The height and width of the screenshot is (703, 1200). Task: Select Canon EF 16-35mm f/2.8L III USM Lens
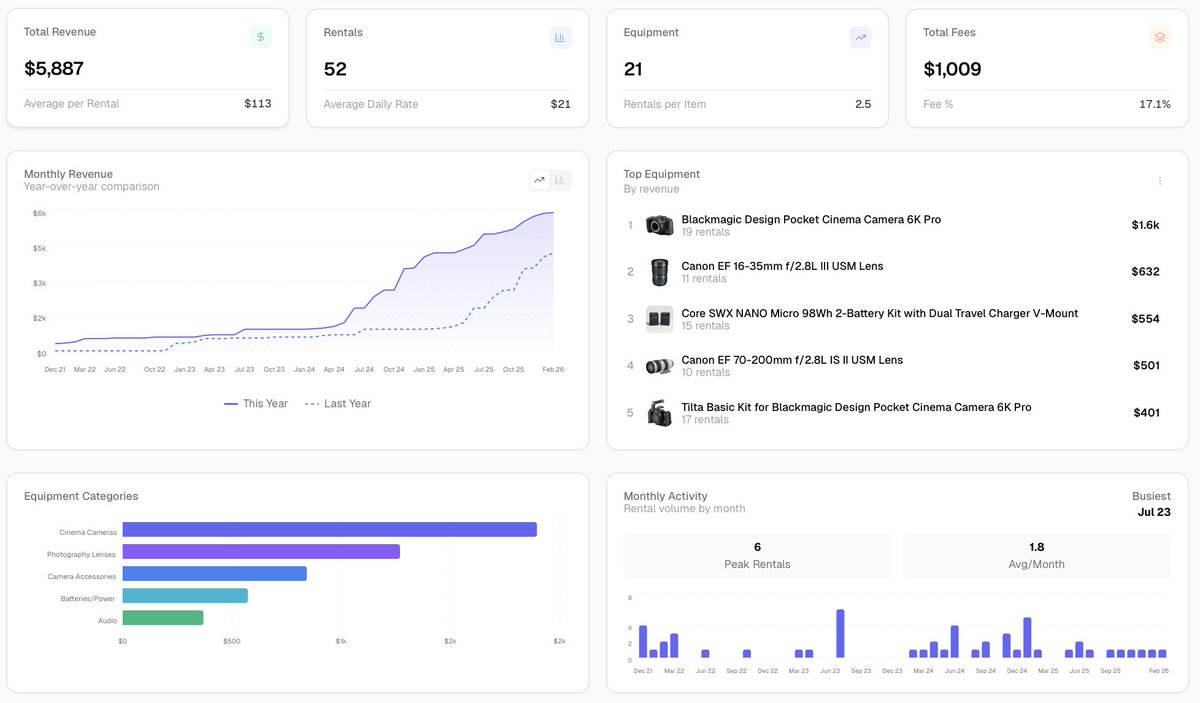point(782,266)
